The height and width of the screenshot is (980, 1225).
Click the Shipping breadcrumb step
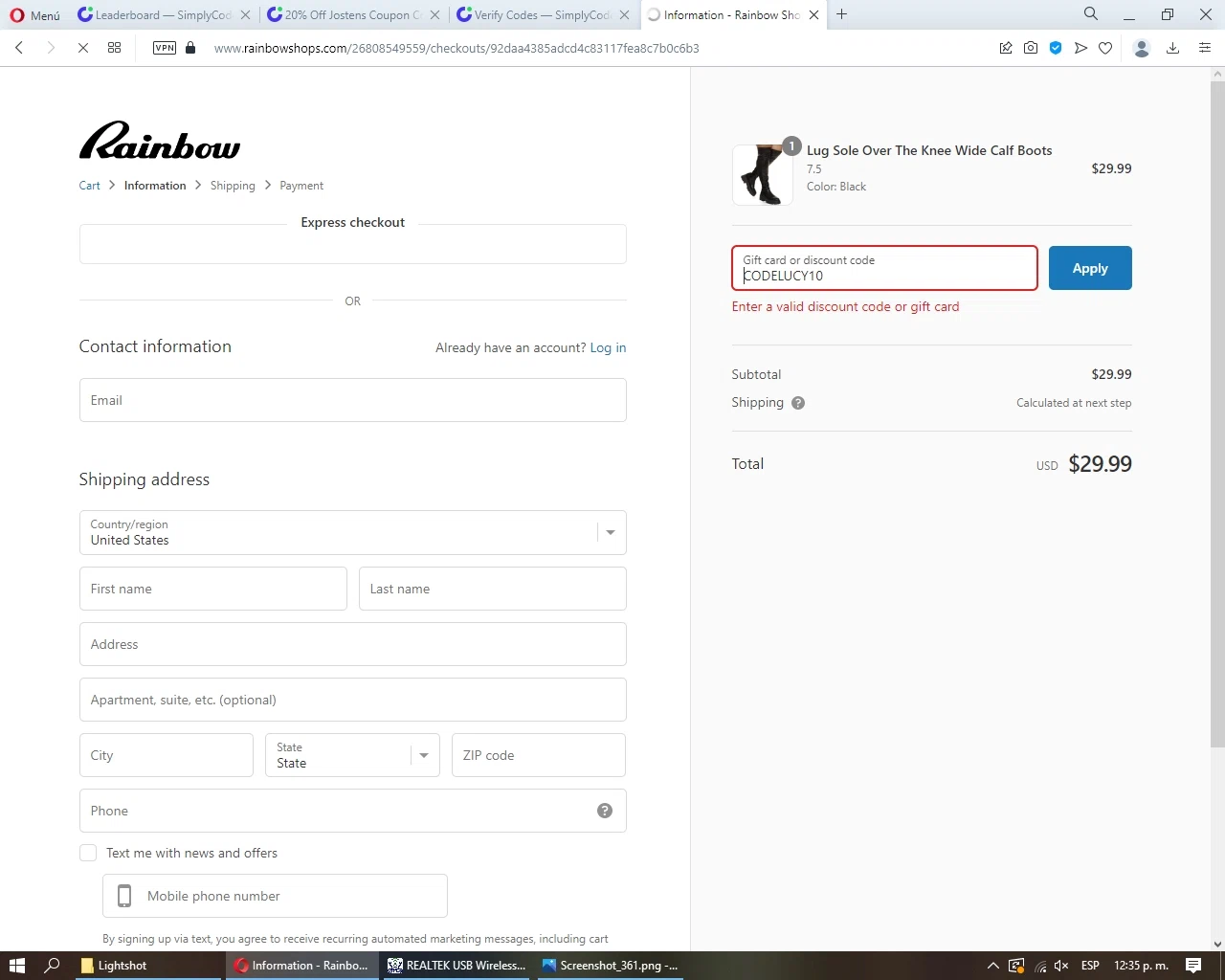coord(233,186)
